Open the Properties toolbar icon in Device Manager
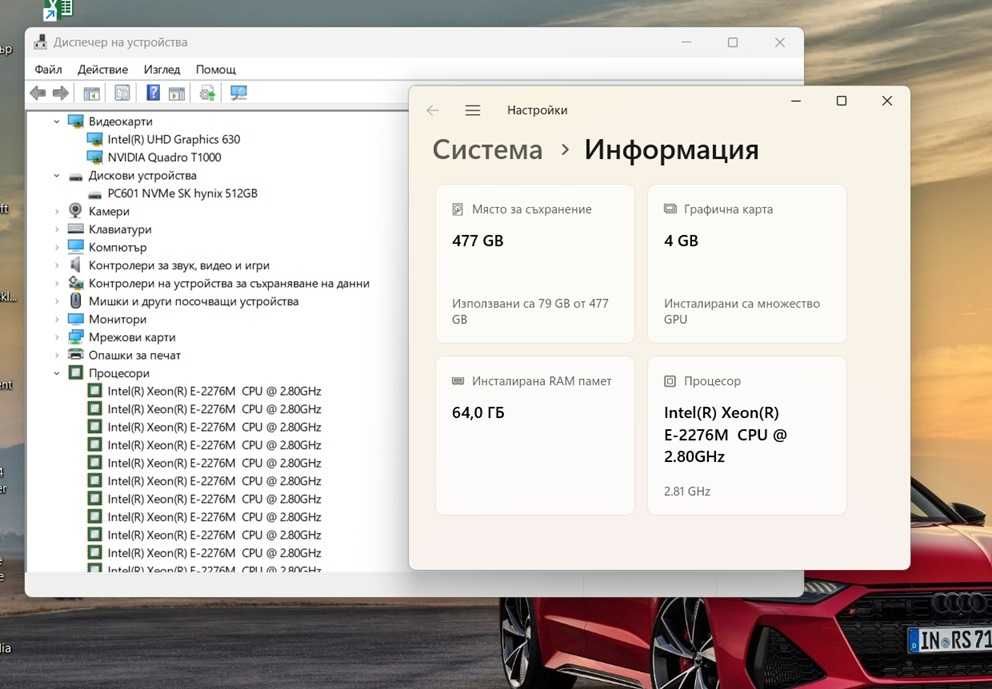The width and height of the screenshot is (992, 689). [x=122, y=93]
